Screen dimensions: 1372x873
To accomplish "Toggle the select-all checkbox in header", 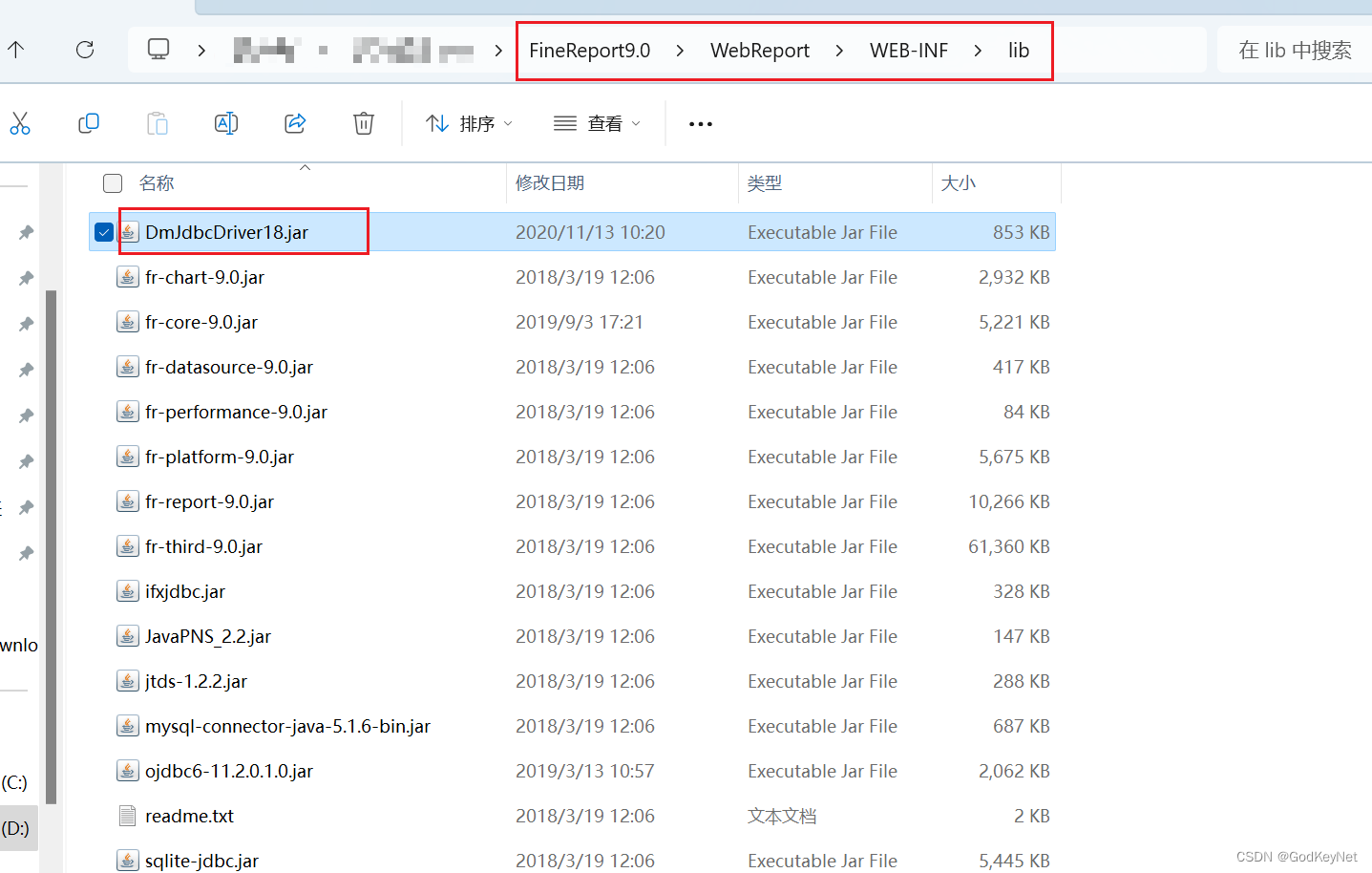I will click(x=113, y=183).
